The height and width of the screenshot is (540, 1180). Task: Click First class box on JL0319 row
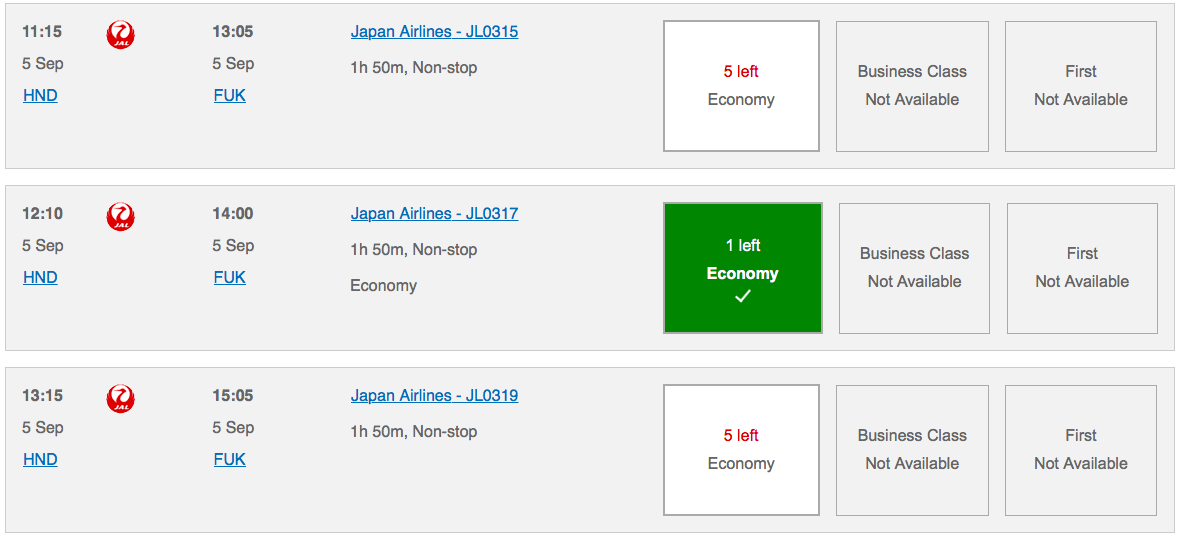click(x=1080, y=450)
